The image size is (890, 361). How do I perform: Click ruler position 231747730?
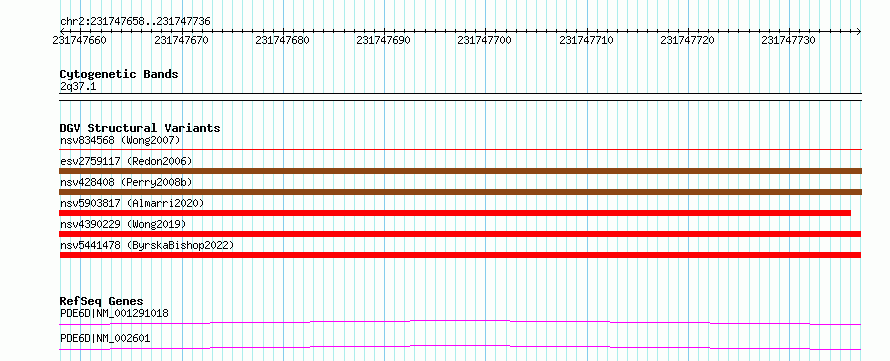coord(788,40)
